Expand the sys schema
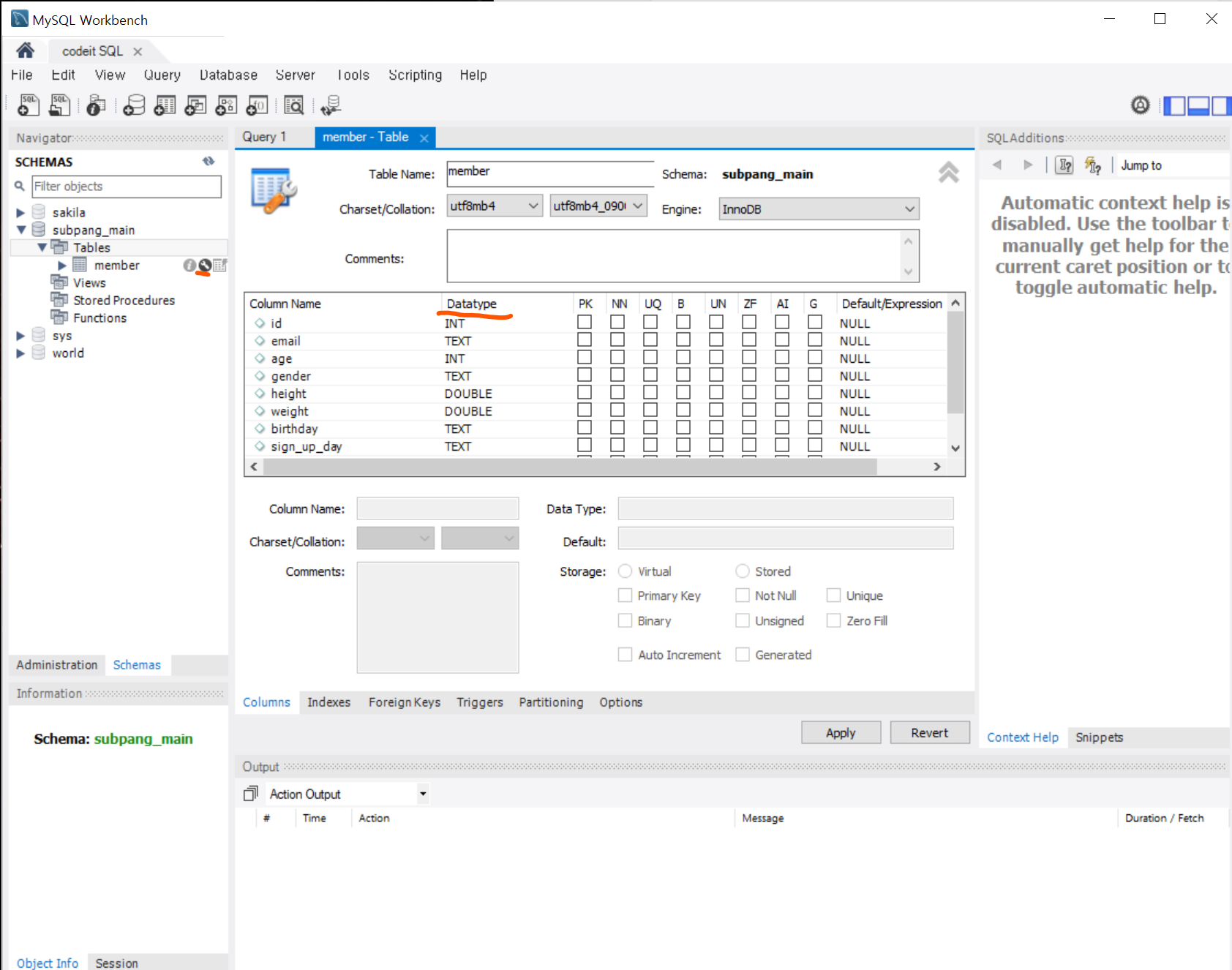 point(20,336)
